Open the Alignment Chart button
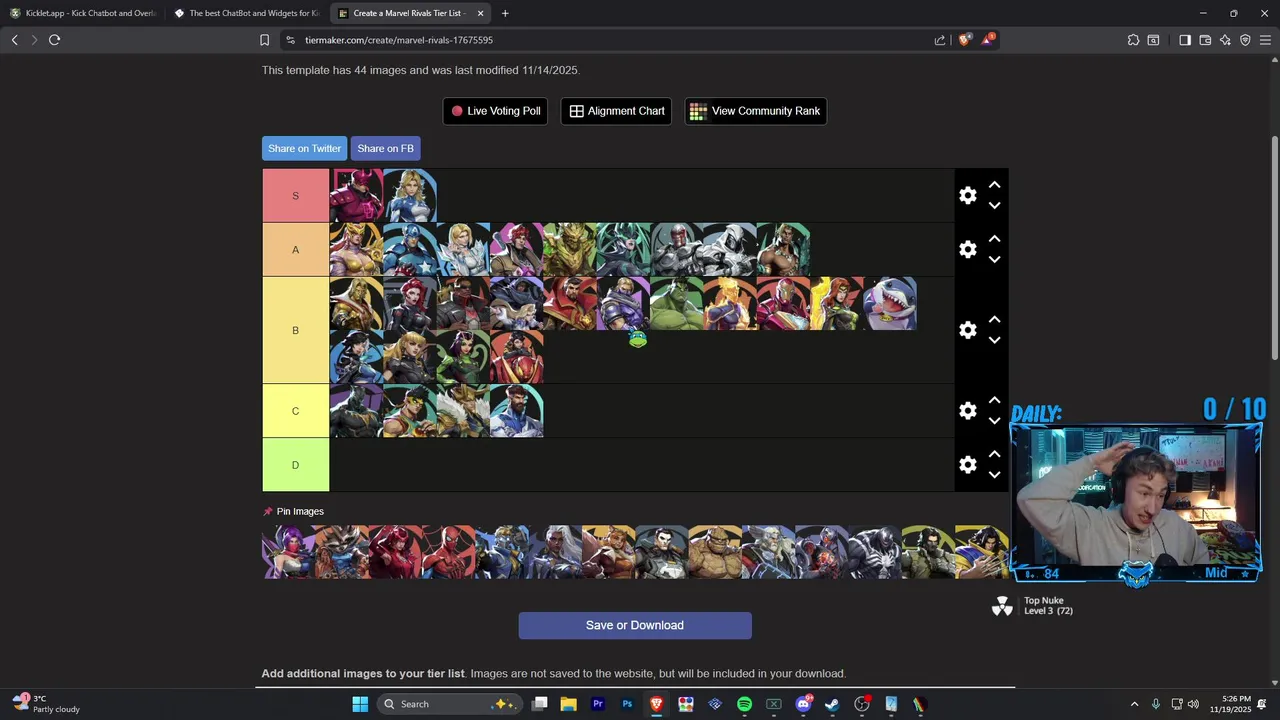The height and width of the screenshot is (720, 1280). [616, 111]
